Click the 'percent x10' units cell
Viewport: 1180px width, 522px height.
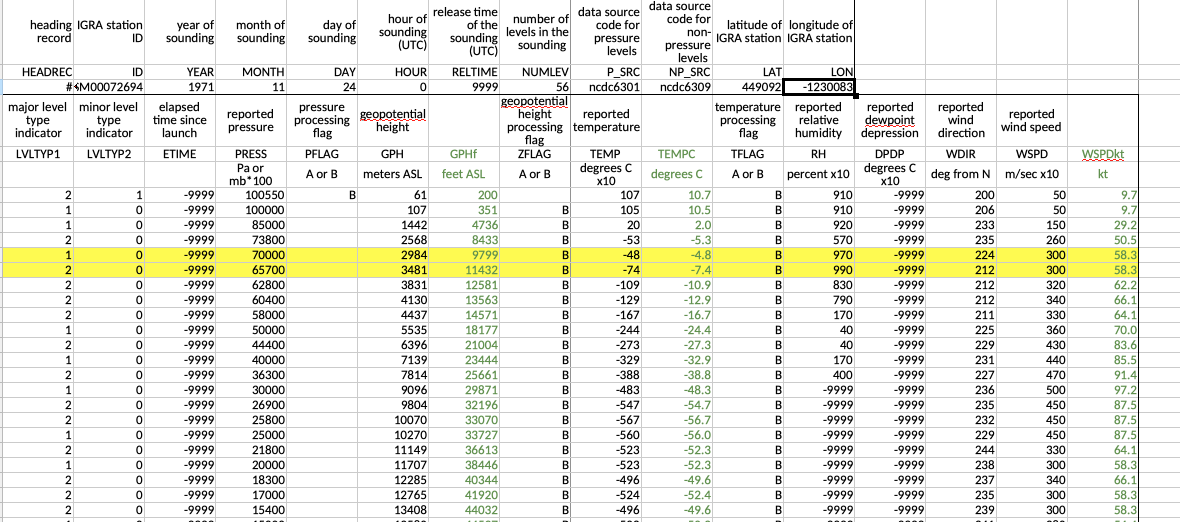coord(819,175)
